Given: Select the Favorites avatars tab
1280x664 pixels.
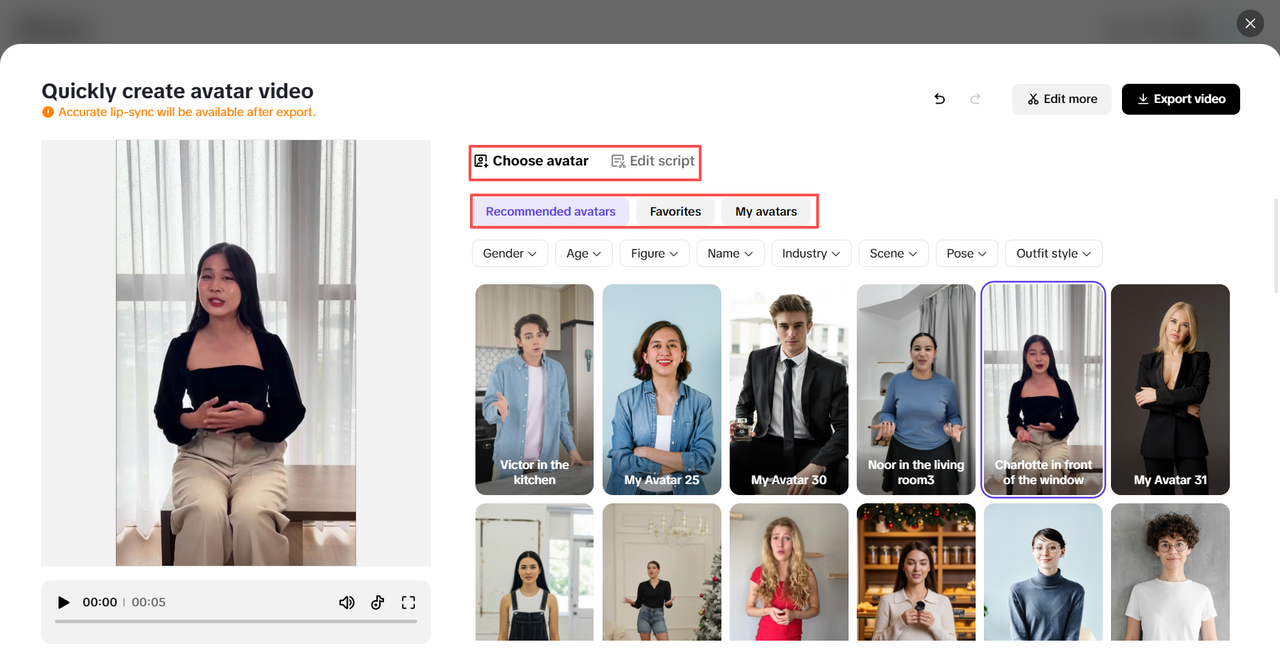Looking at the screenshot, I should point(675,211).
